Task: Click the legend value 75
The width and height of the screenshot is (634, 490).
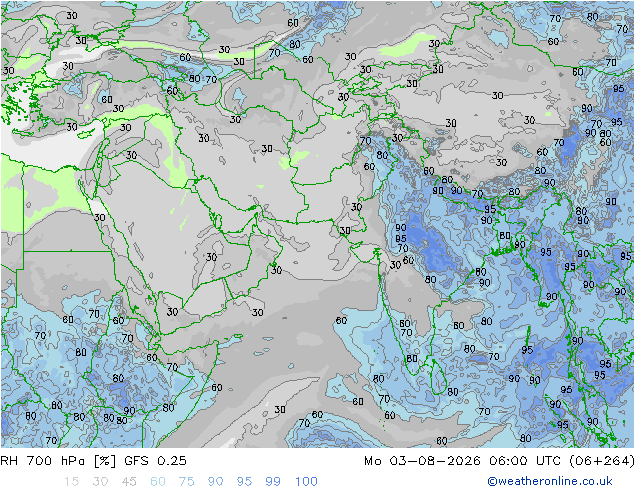Action: point(186,482)
